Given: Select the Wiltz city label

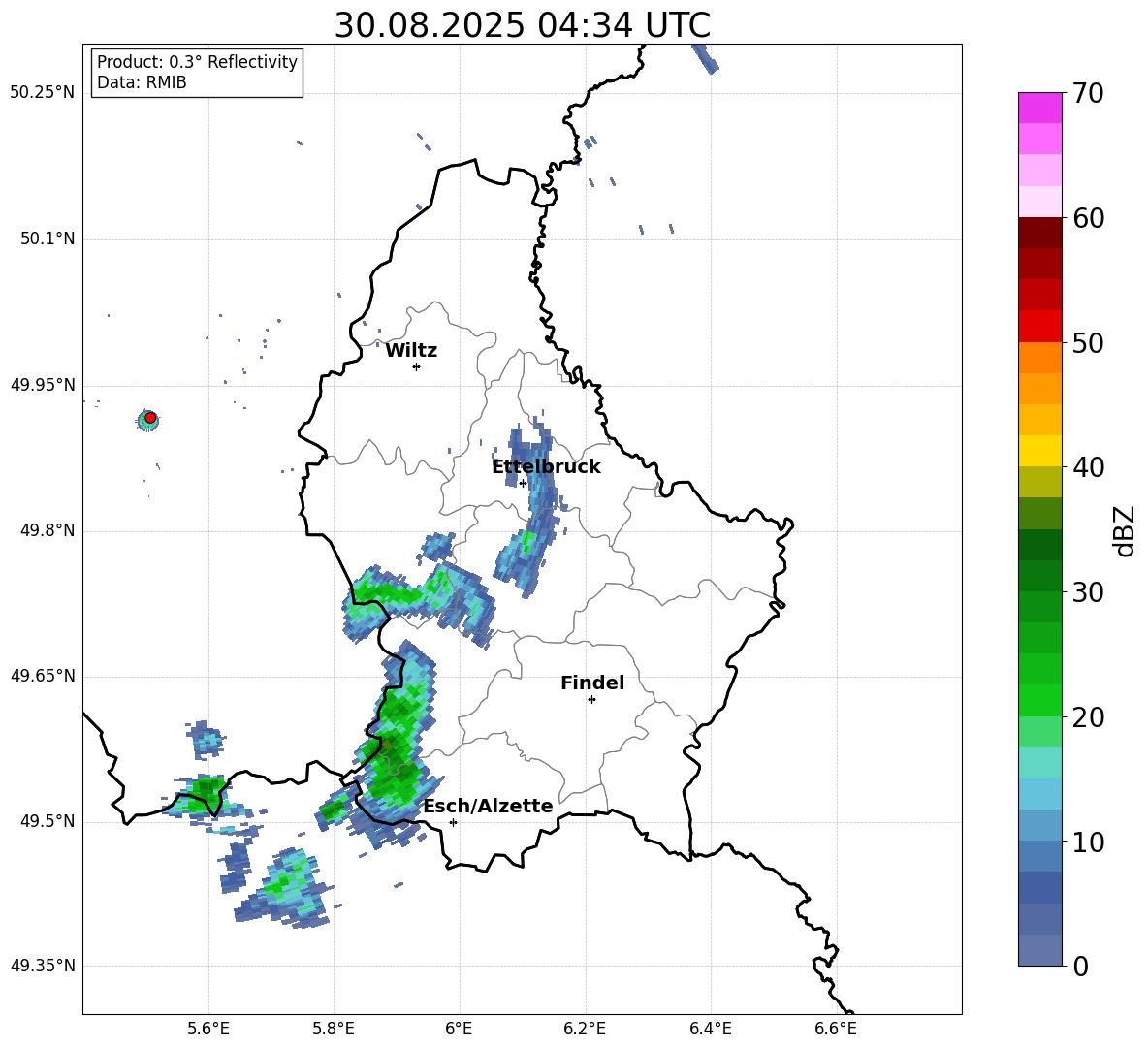Looking at the screenshot, I should [x=411, y=351].
